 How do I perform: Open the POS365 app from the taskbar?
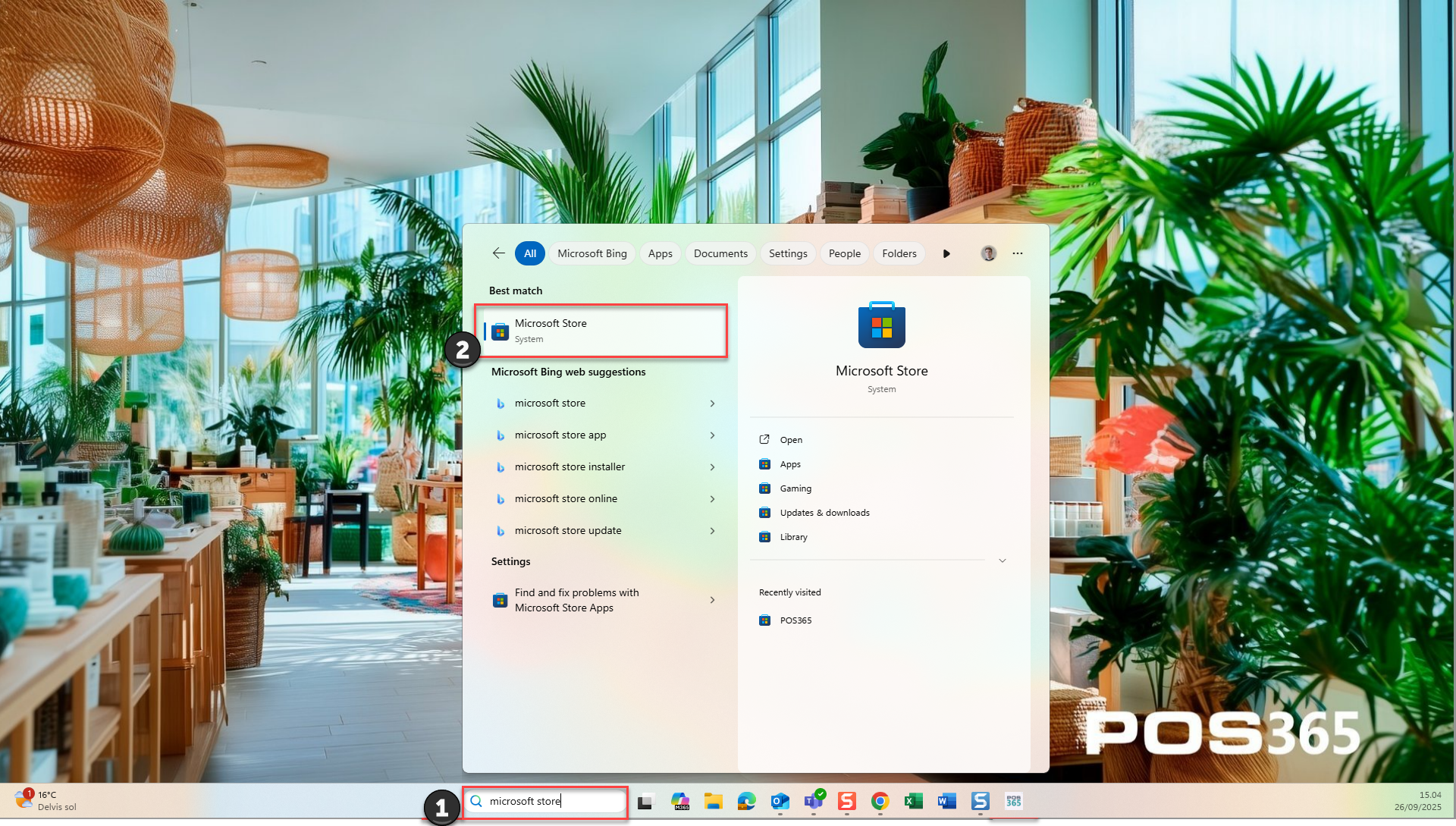1014,802
